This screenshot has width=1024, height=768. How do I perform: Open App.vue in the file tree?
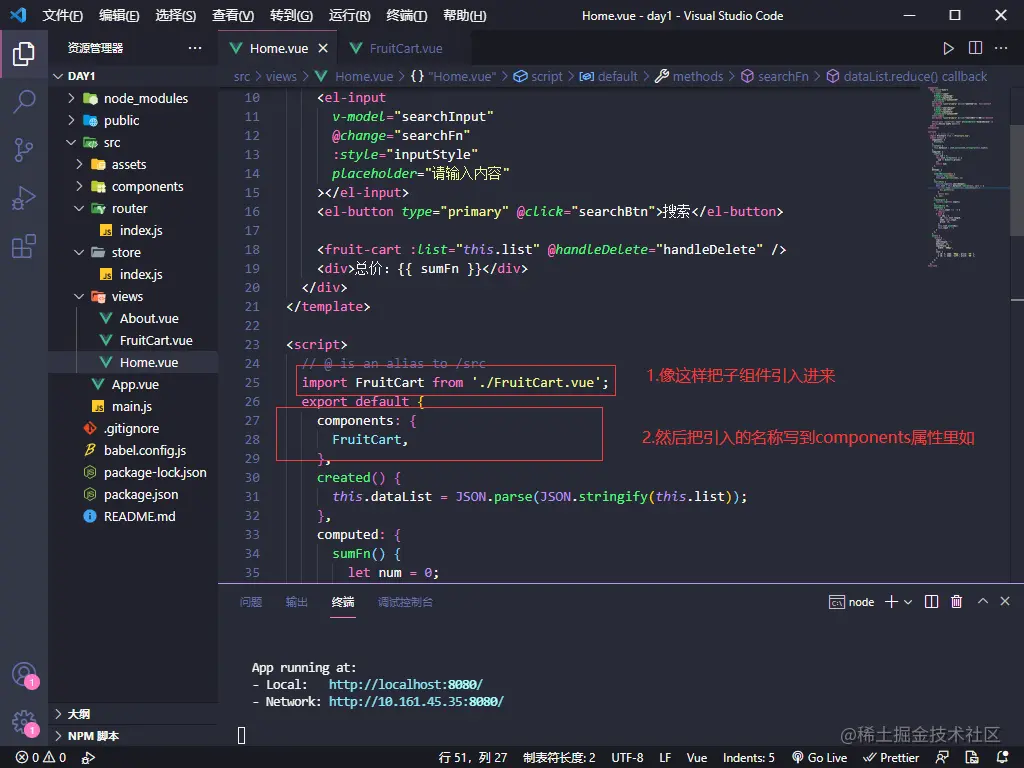pos(134,384)
